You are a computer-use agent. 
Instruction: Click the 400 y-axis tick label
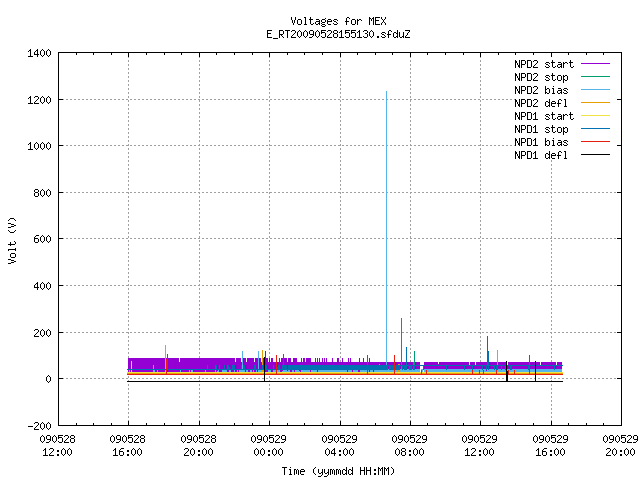pos(42,286)
